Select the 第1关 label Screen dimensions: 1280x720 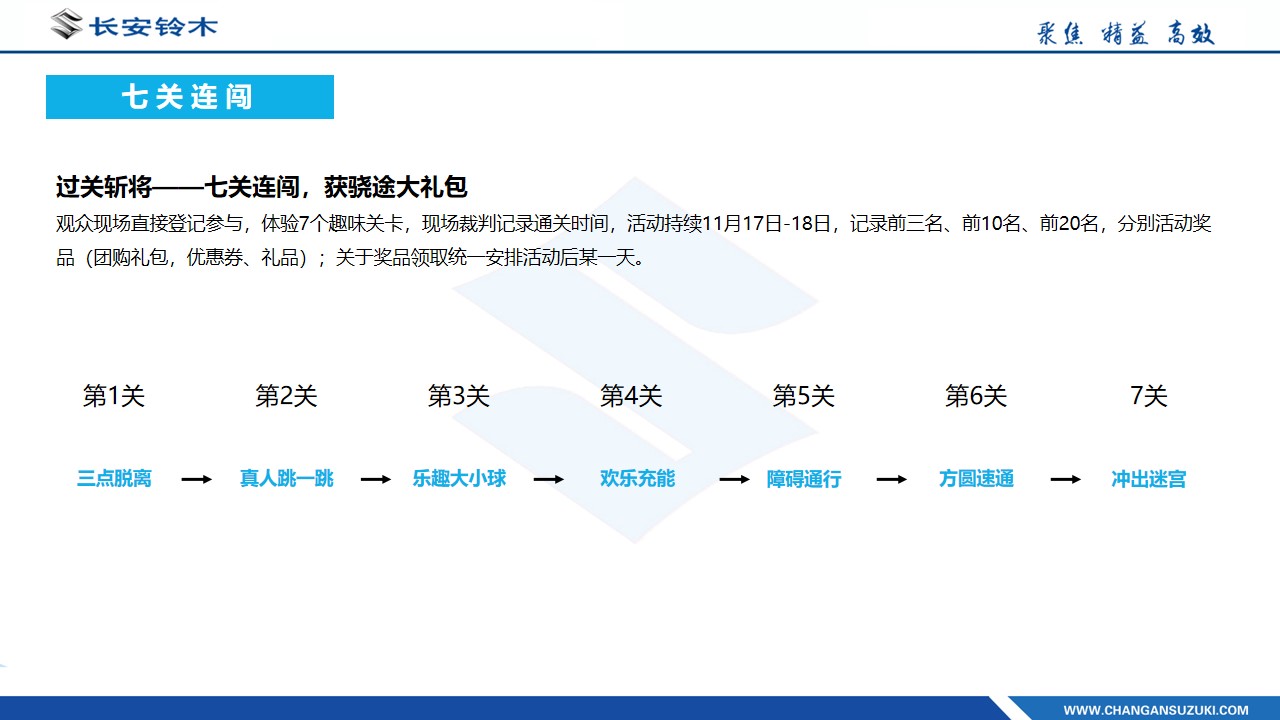(x=114, y=396)
